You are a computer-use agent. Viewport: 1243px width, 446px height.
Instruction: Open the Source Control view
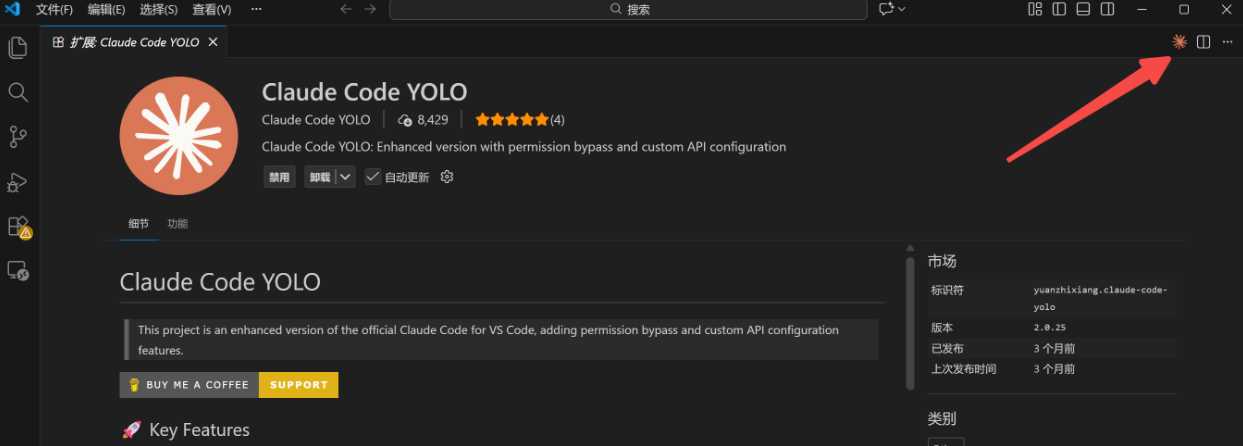pyautogui.click(x=17, y=137)
